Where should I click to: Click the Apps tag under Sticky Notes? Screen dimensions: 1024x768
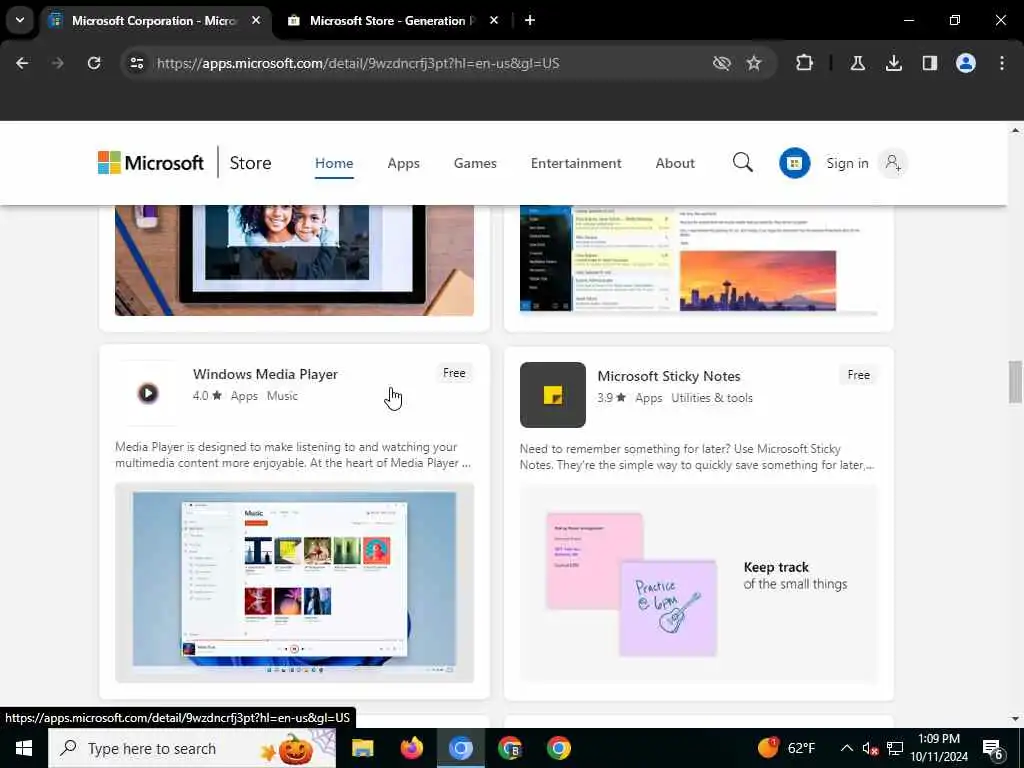click(648, 398)
